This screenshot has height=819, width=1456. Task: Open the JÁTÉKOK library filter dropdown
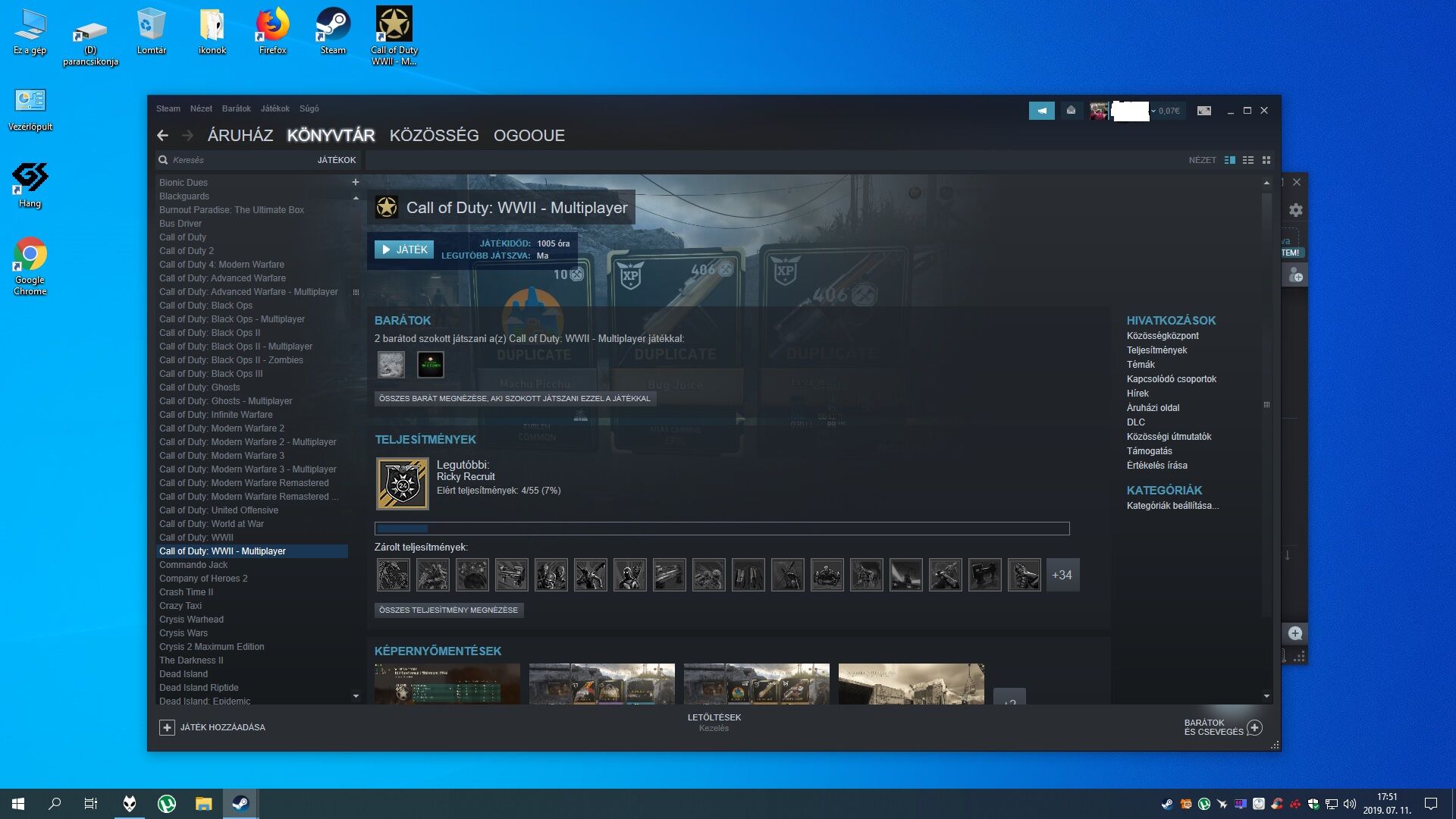[337, 160]
